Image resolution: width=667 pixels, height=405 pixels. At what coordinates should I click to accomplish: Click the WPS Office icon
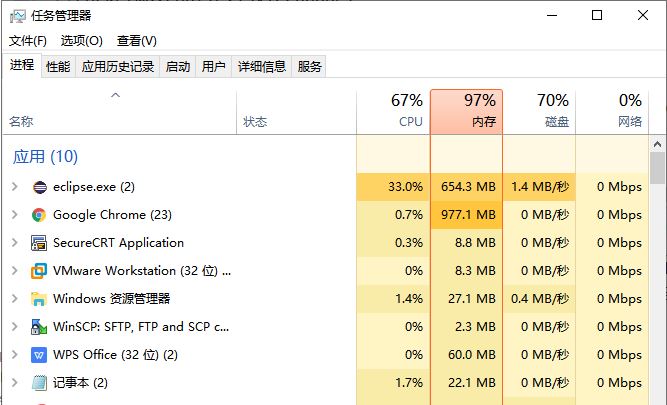39,355
